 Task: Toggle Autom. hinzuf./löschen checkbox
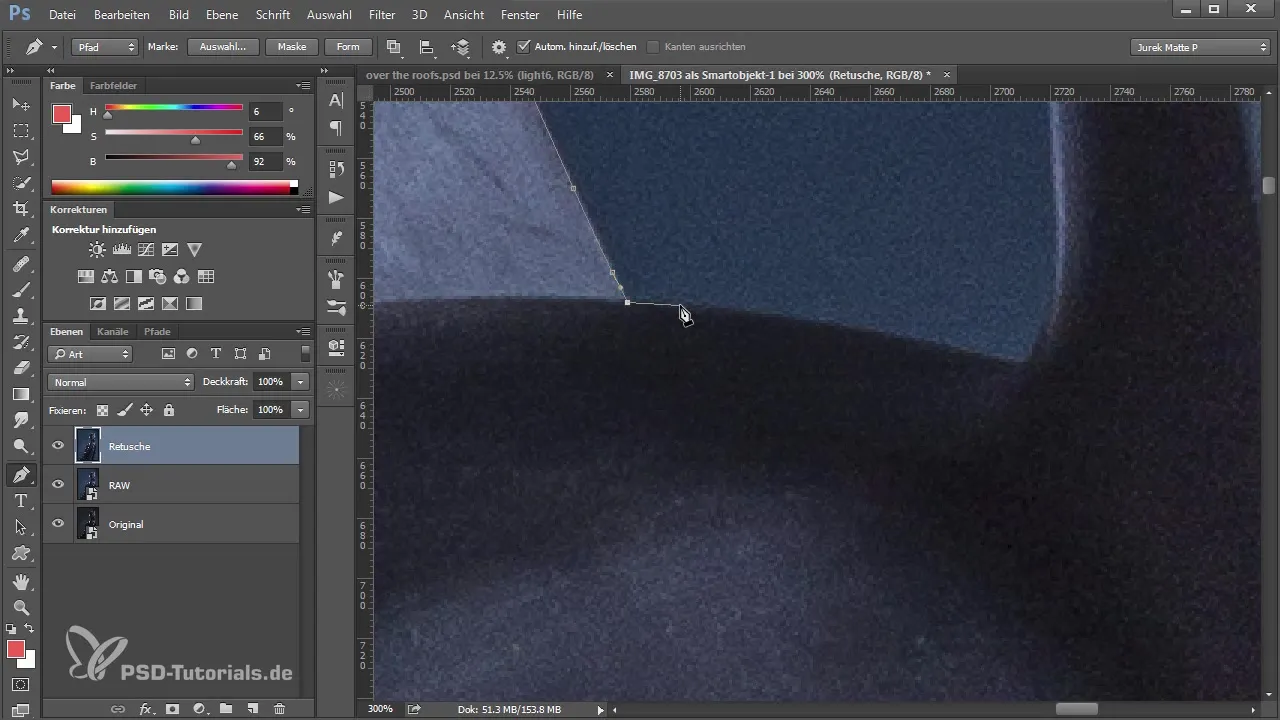coord(523,47)
